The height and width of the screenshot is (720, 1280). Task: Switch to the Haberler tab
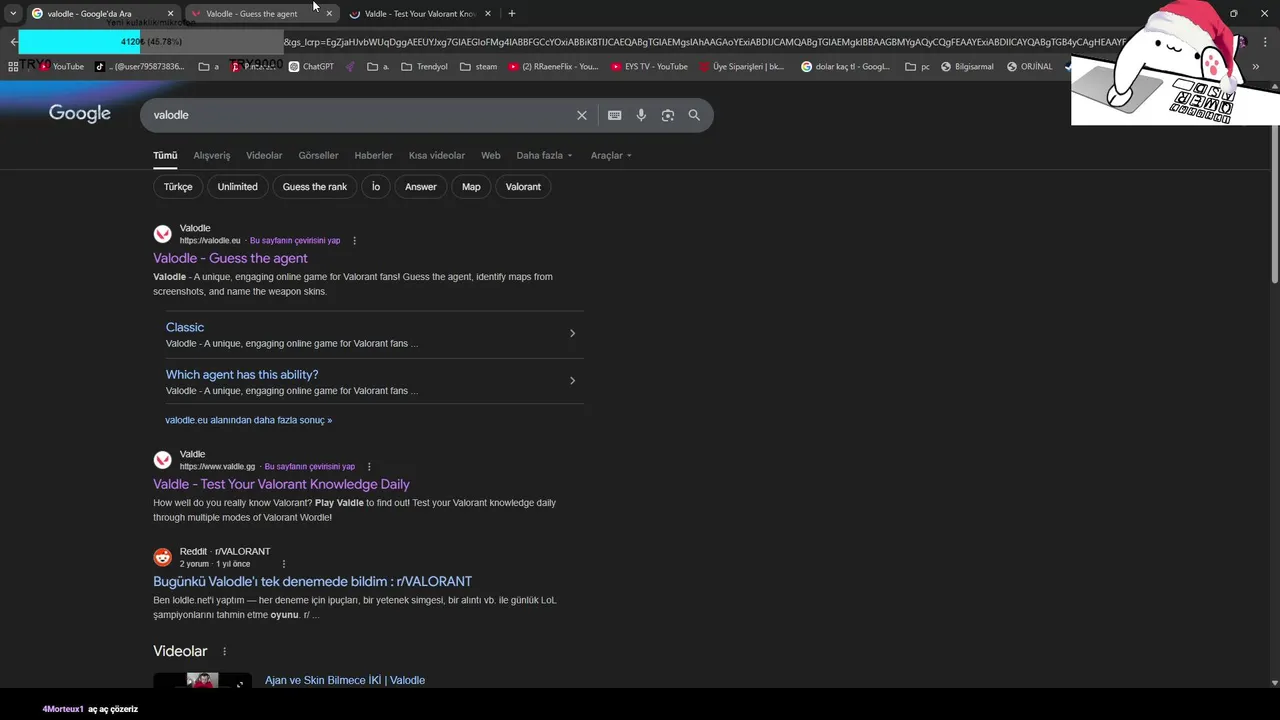click(x=373, y=156)
